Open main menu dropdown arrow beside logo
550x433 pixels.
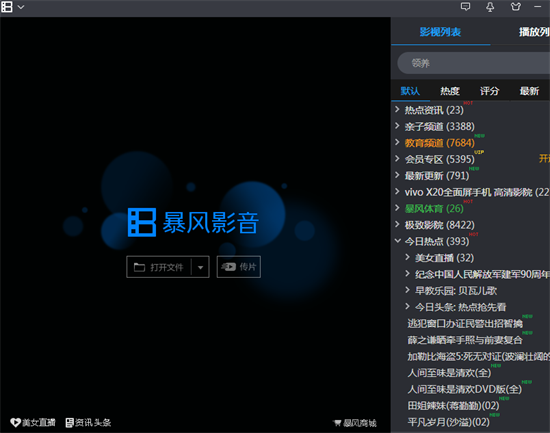pos(21,7)
